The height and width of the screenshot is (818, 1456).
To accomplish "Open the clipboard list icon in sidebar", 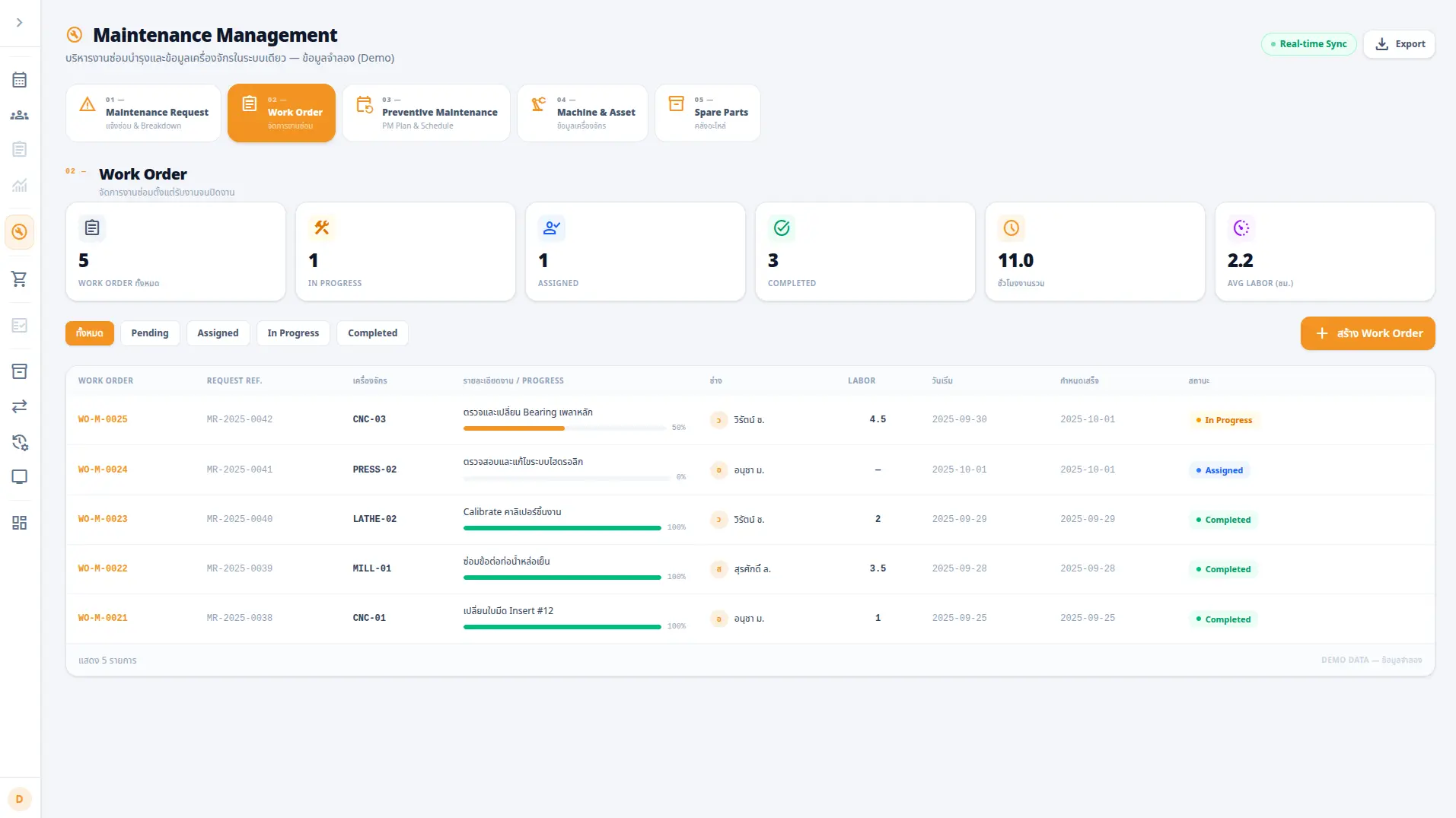I will click(x=20, y=150).
